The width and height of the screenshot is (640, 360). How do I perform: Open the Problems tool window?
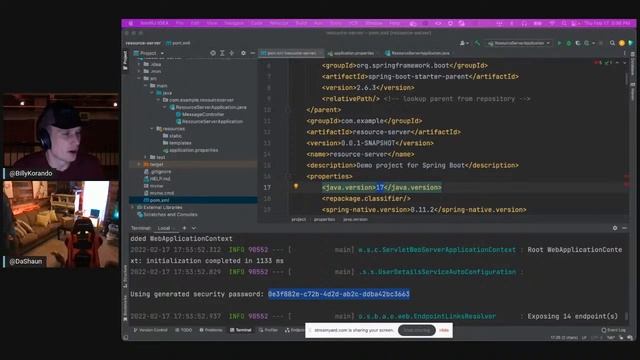coord(211,330)
